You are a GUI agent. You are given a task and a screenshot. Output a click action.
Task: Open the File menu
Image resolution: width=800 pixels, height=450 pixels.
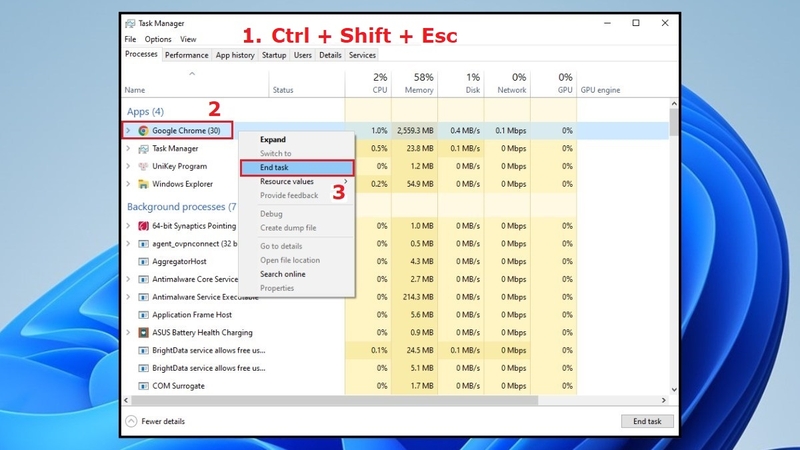click(x=130, y=39)
